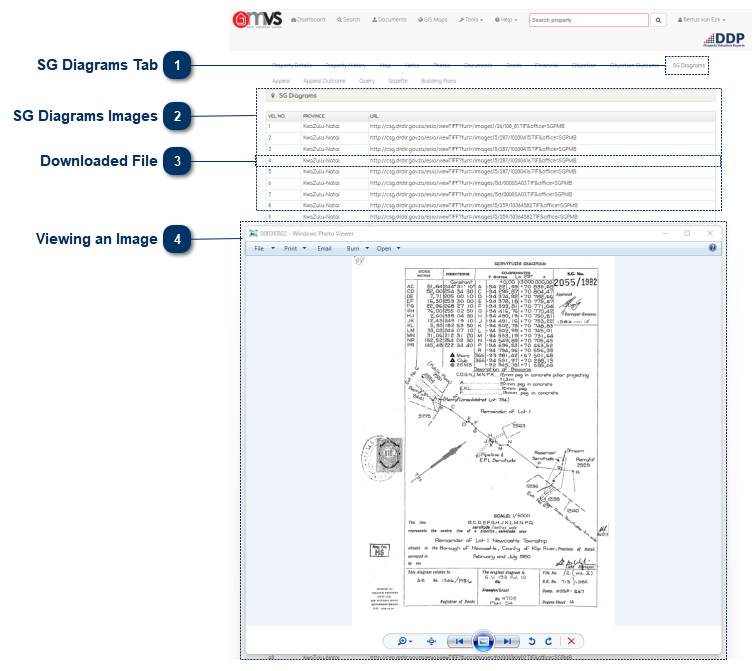Open the Deeds tab
Viewport: 755px width, 671px height.
click(x=514, y=65)
